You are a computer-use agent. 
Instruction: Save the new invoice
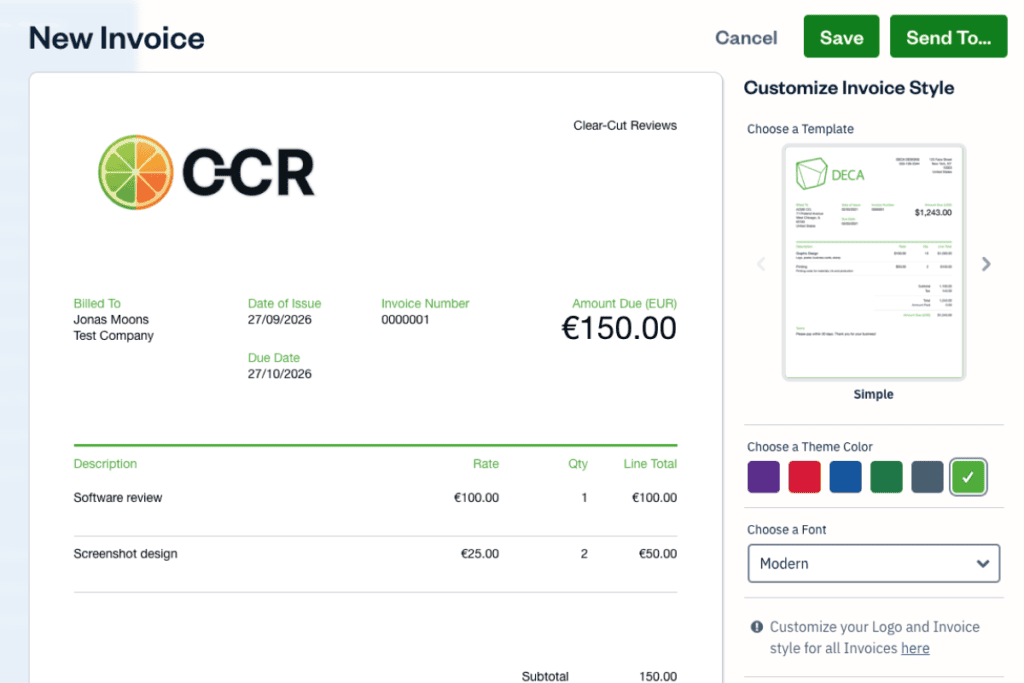[x=841, y=37]
